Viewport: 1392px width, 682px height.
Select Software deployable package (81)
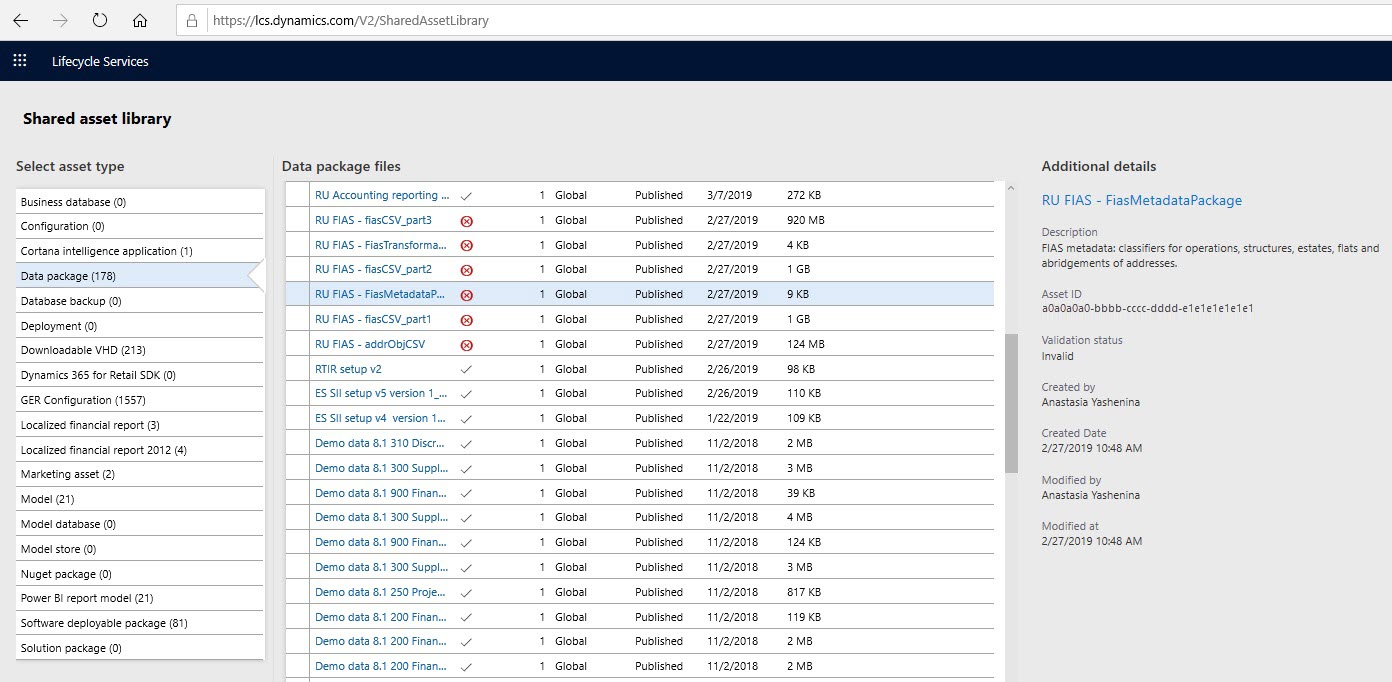(x=140, y=623)
